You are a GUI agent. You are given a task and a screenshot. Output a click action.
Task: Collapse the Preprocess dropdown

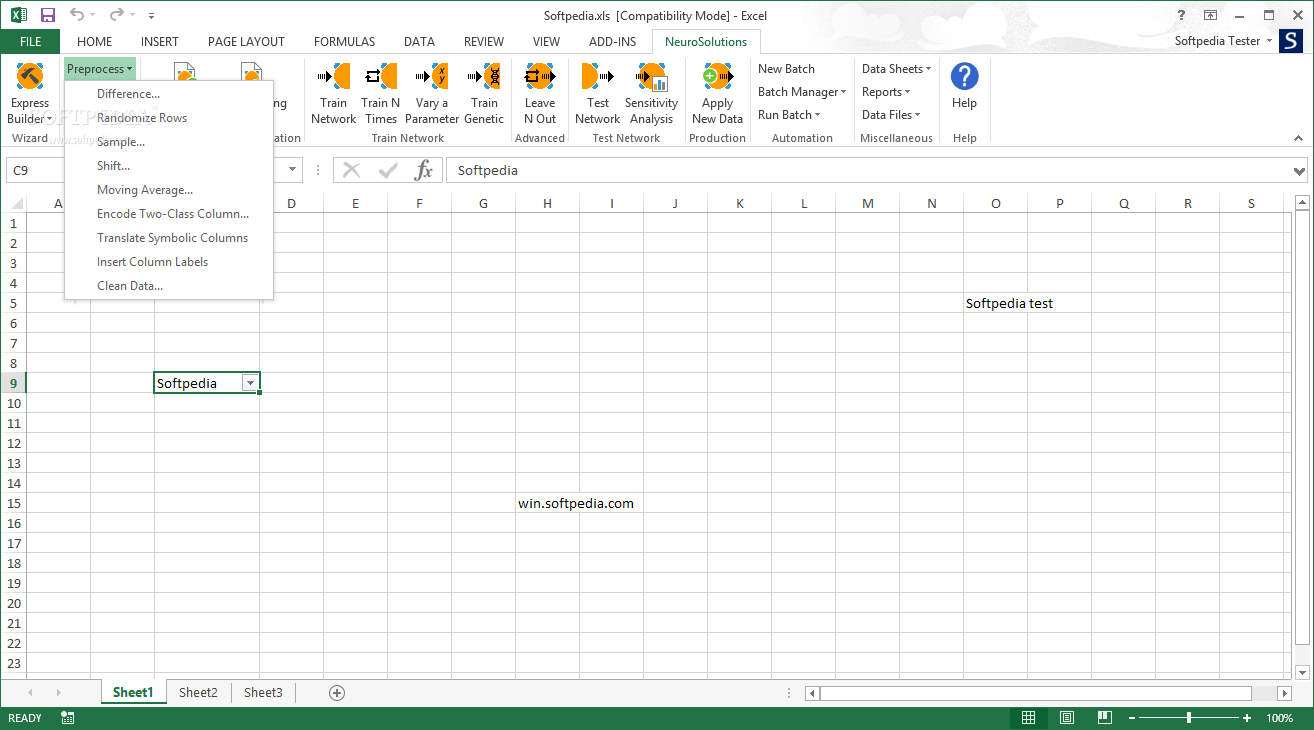click(x=100, y=69)
